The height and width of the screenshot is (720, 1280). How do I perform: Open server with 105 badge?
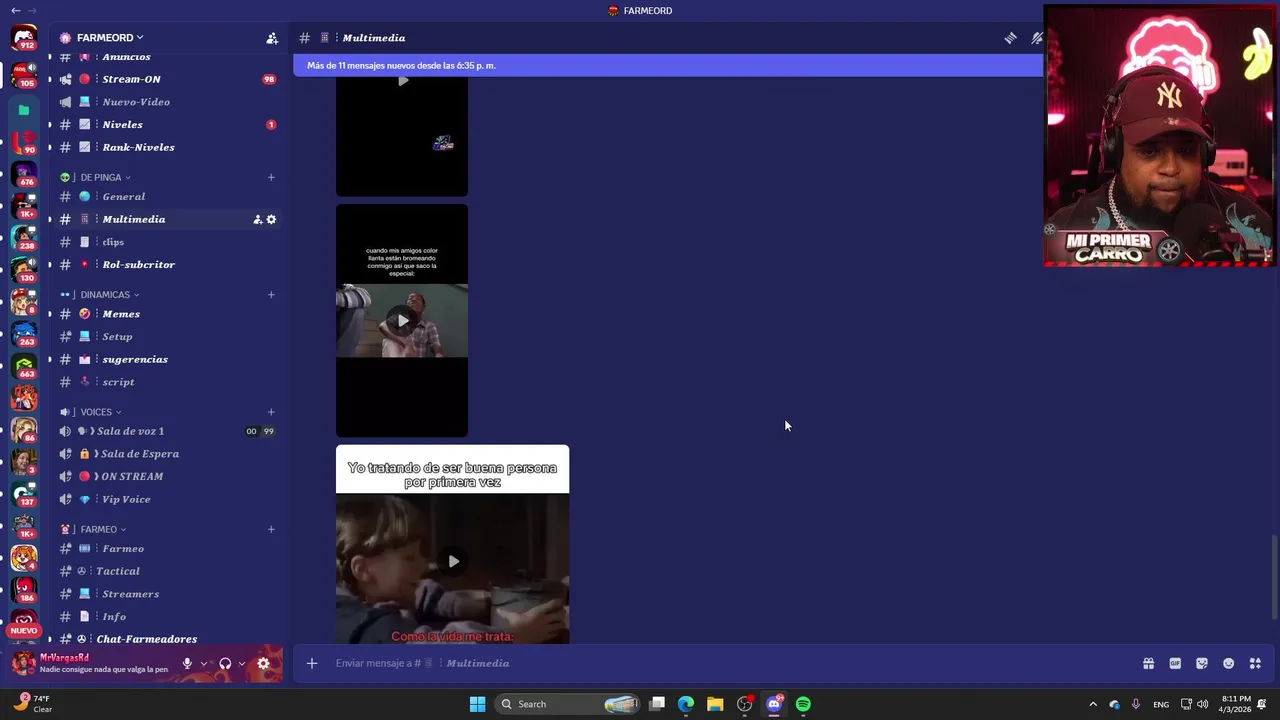point(24,74)
